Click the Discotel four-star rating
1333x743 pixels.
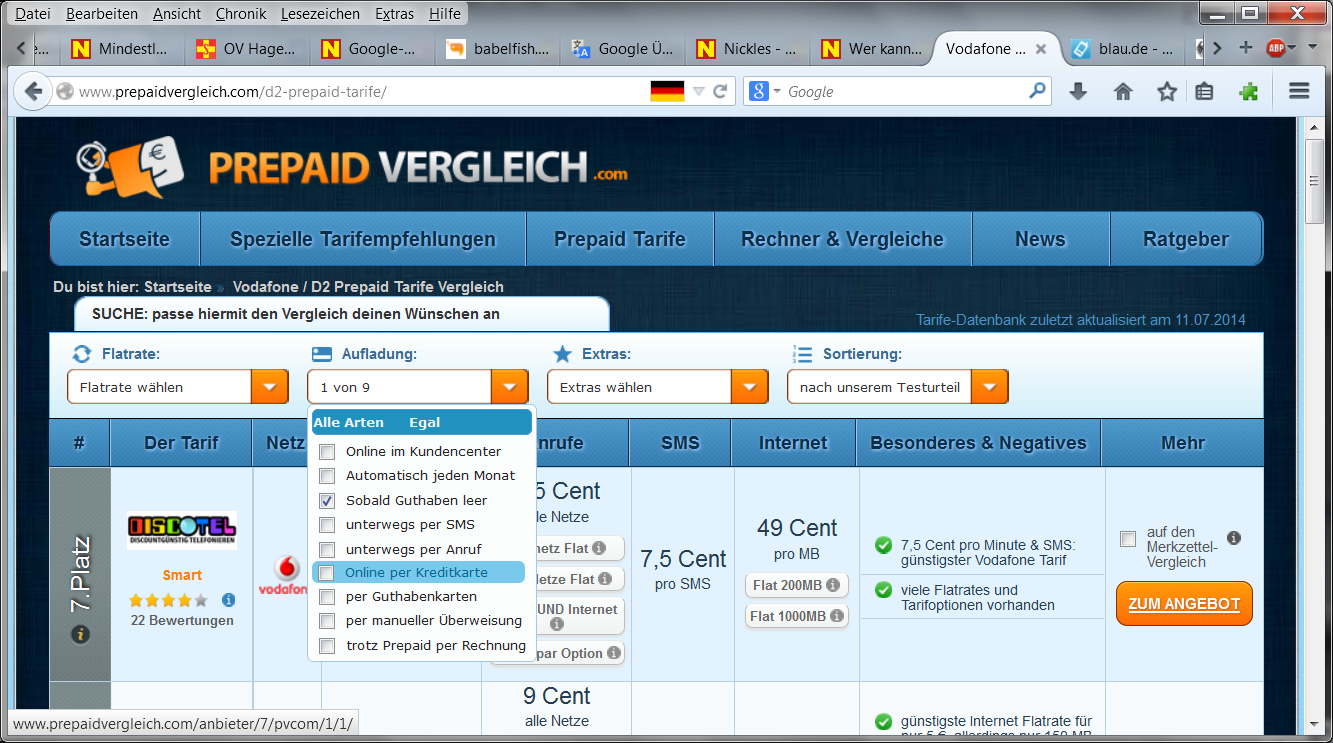click(168, 600)
